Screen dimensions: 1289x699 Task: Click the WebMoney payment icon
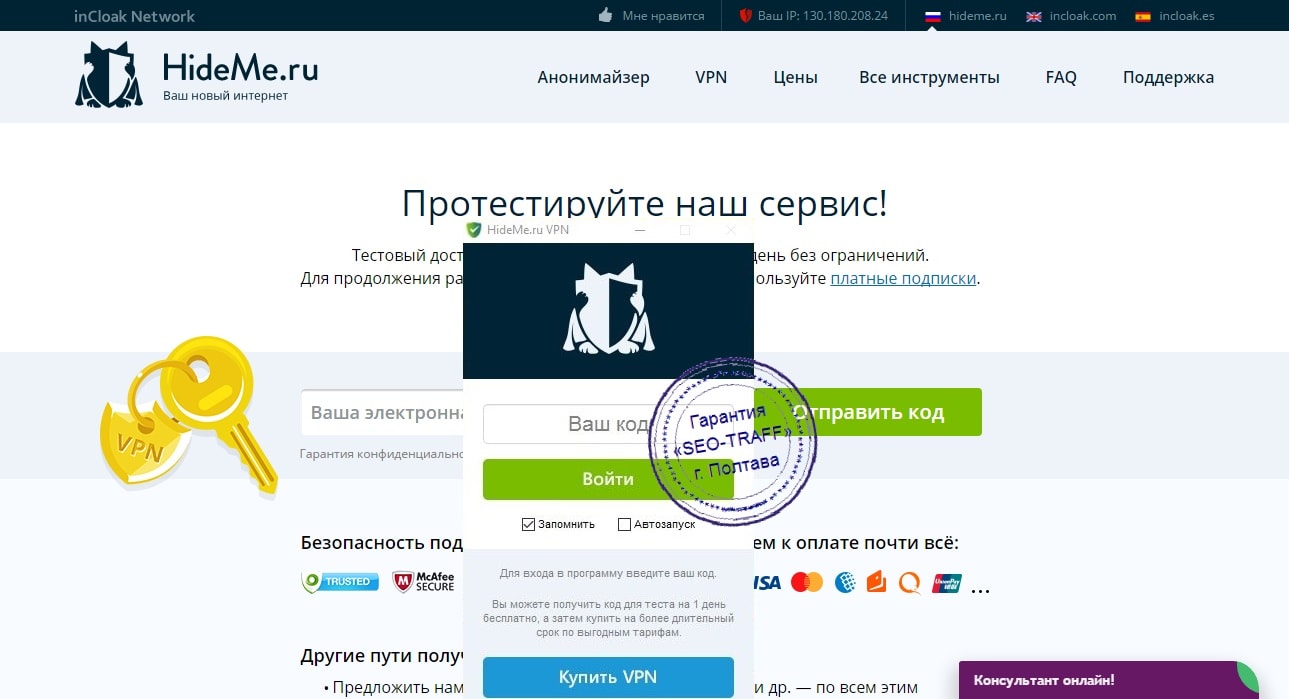pyautogui.click(x=845, y=582)
